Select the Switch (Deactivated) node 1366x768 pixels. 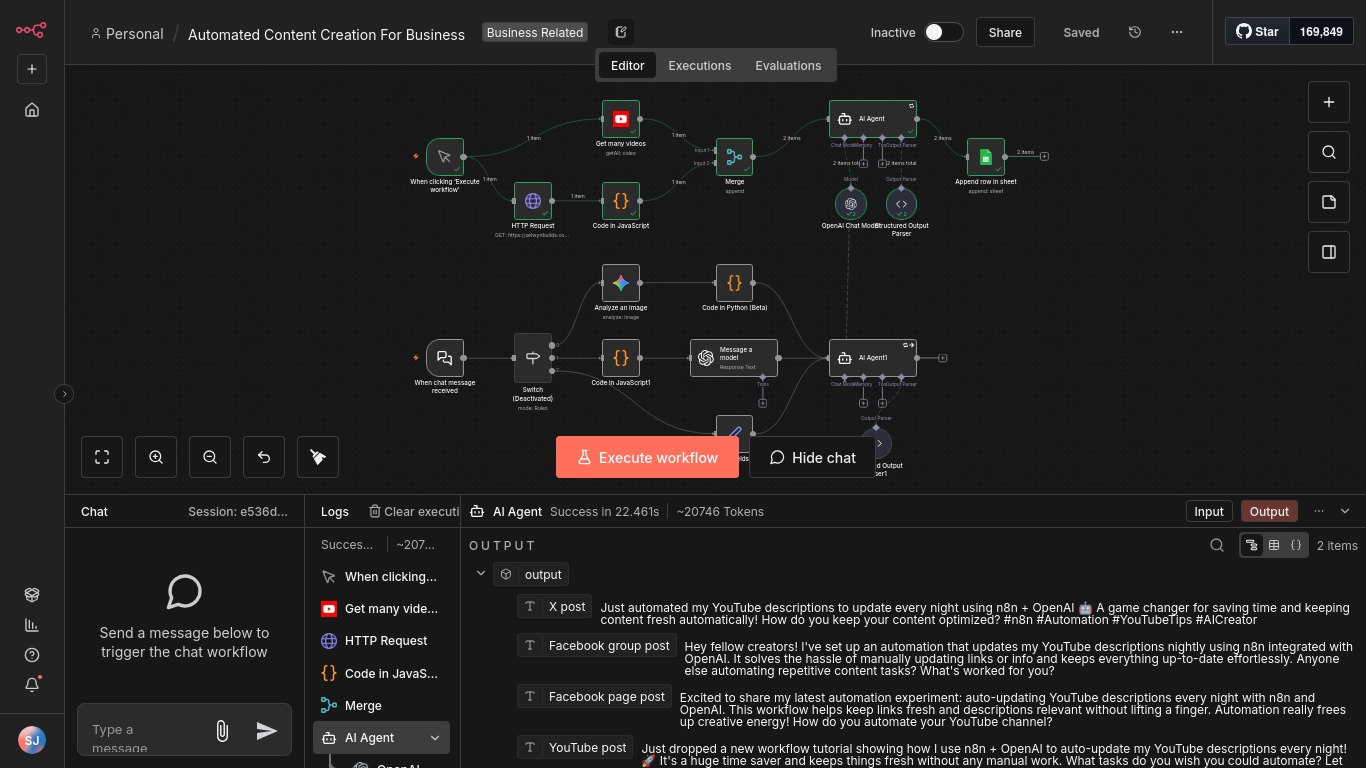point(533,357)
